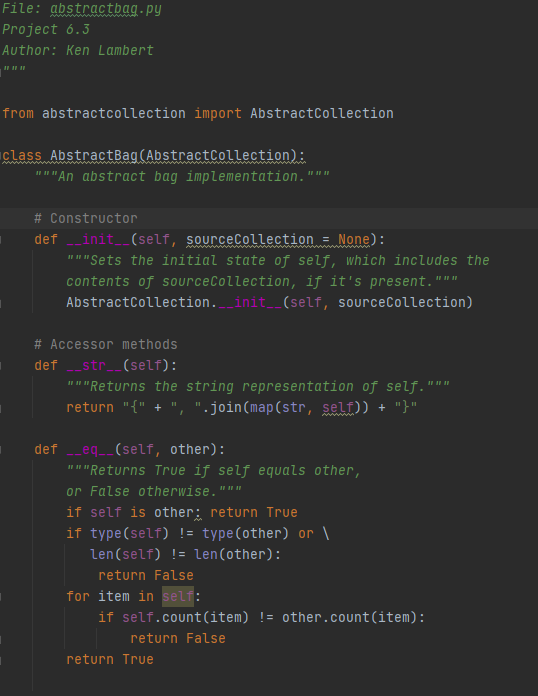The image size is (538, 696).
Task: Click the "sourceCollection" argument inside the AbstractCollection call
Action: (x=401, y=302)
